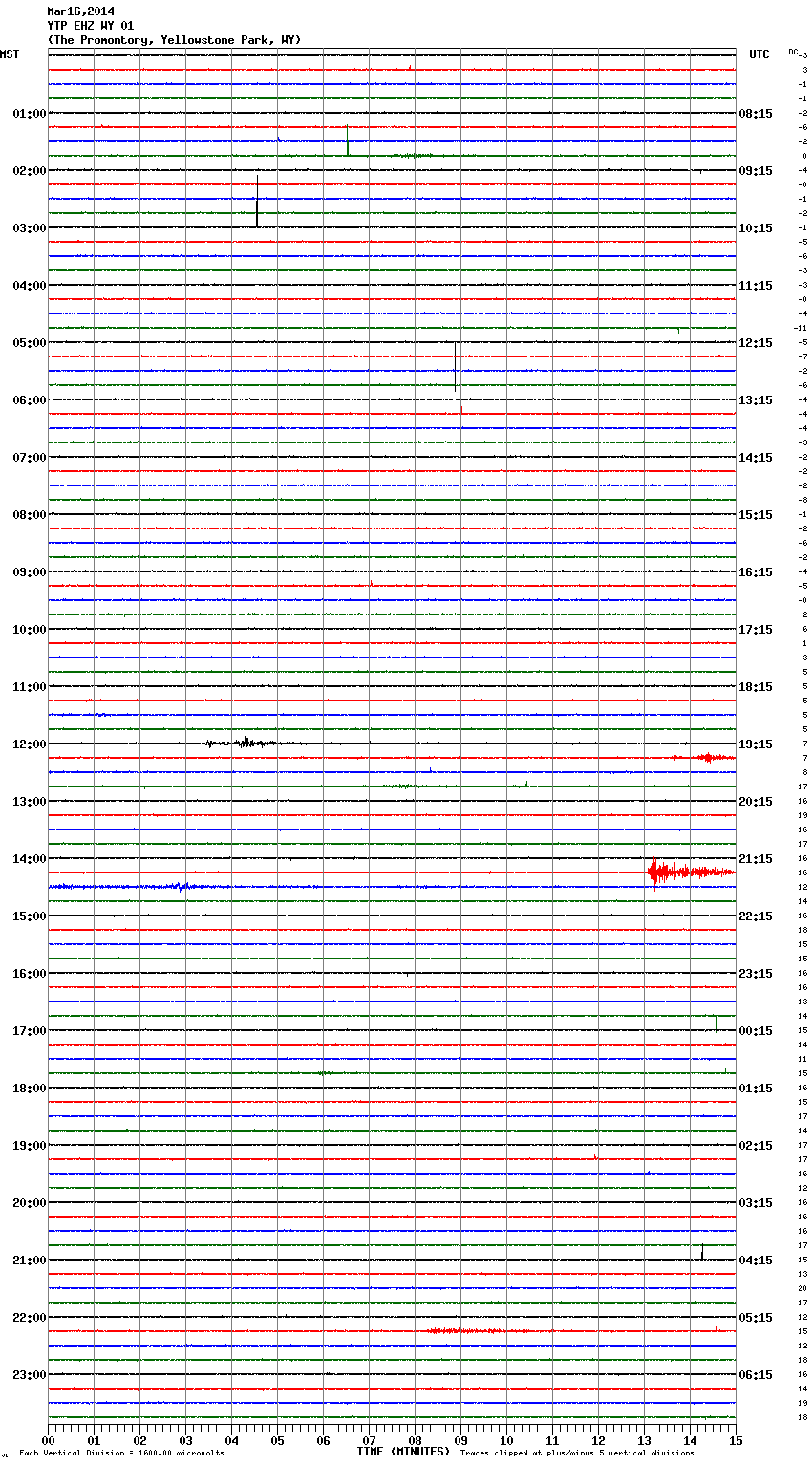Click the 16:15 UTC time label
812x1466 pixels.
(756, 572)
